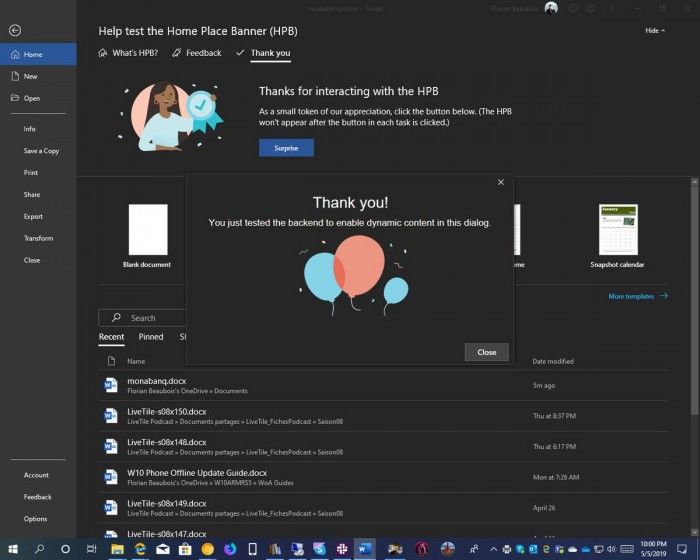This screenshot has height=560, width=700.
Task: Click the document Search field
Action: click(143, 318)
